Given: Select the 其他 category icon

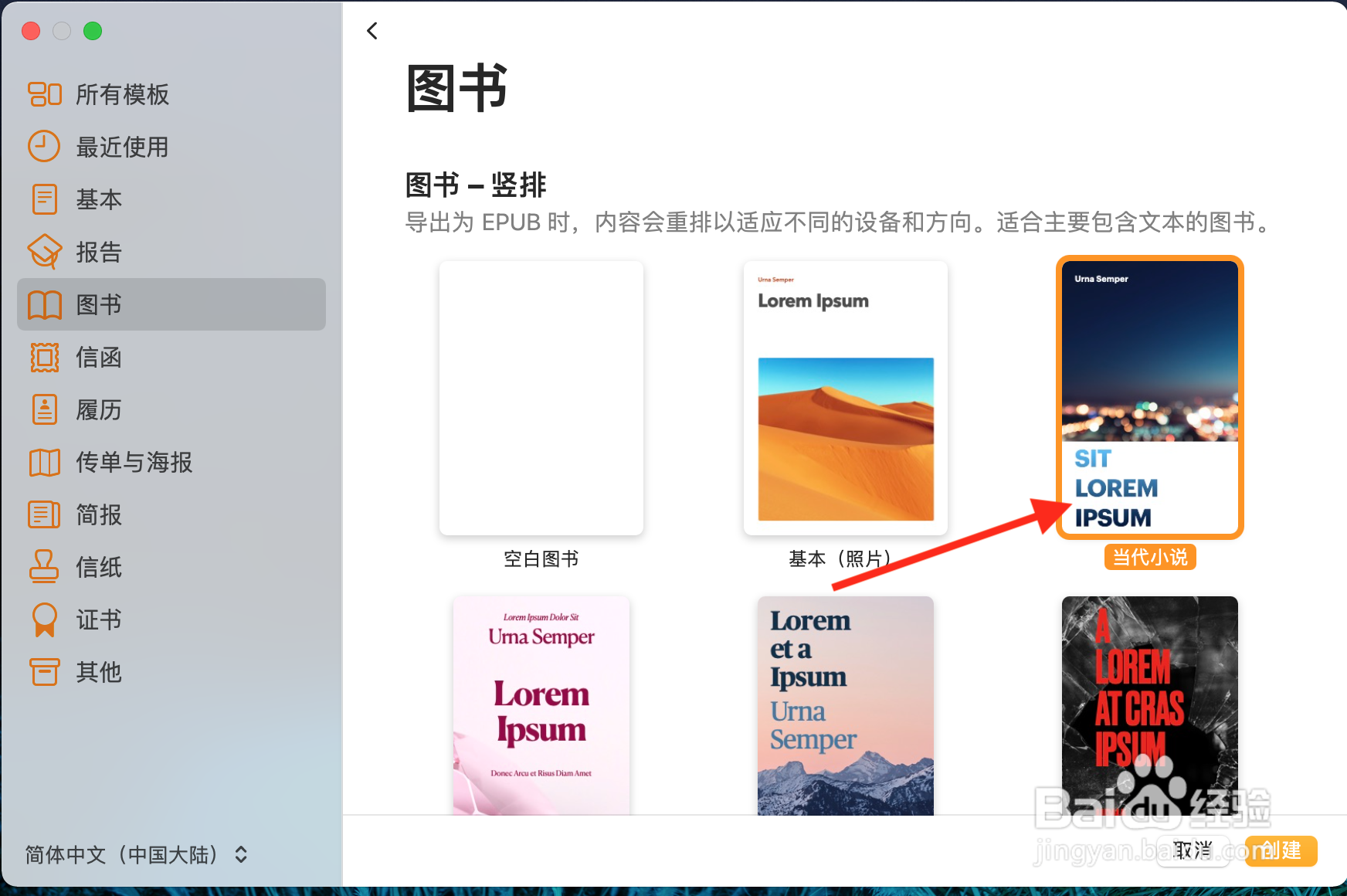Looking at the screenshot, I should pyautogui.click(x=44, y=672).
